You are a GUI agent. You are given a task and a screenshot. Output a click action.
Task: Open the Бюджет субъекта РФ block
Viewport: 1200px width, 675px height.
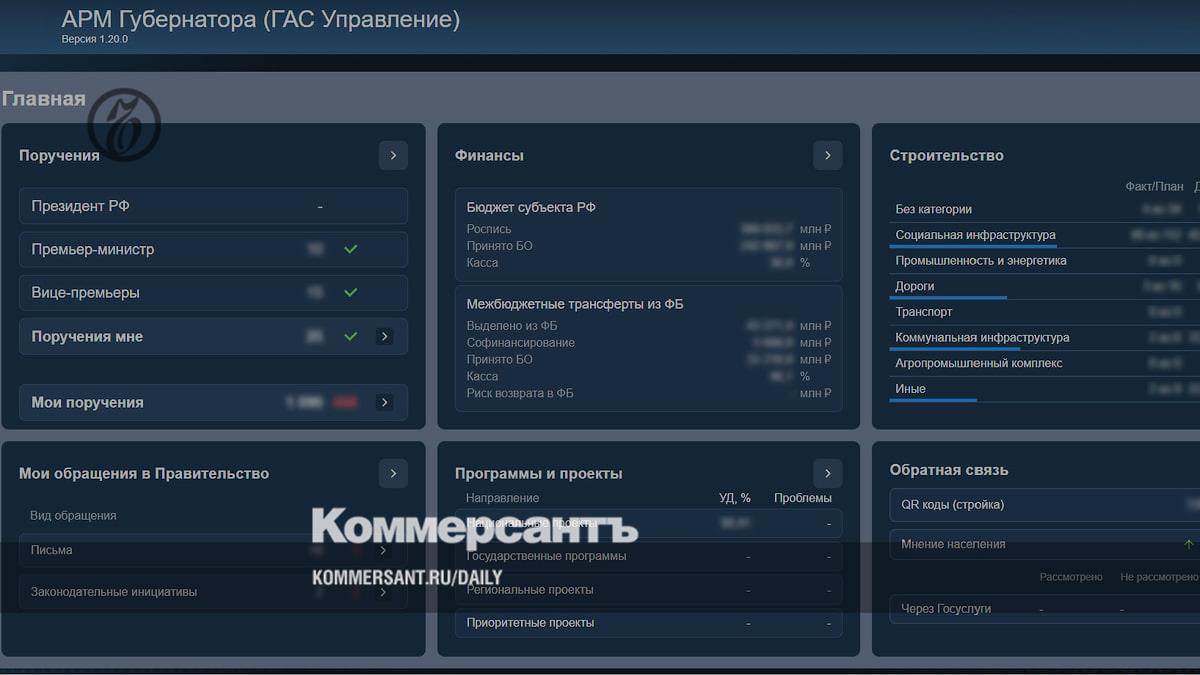point(648,235)
